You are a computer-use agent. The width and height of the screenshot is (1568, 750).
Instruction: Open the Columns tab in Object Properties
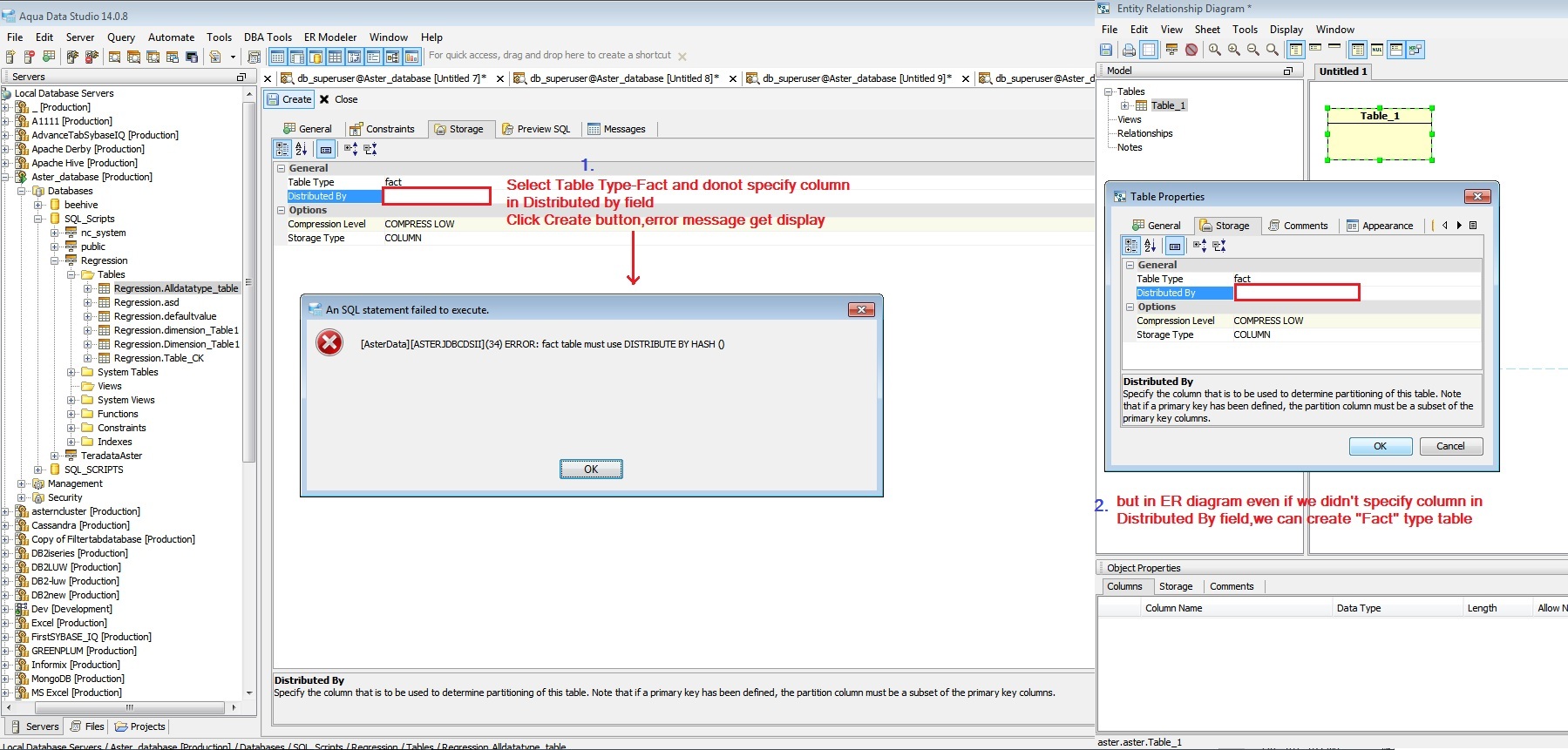(1124, 586)
